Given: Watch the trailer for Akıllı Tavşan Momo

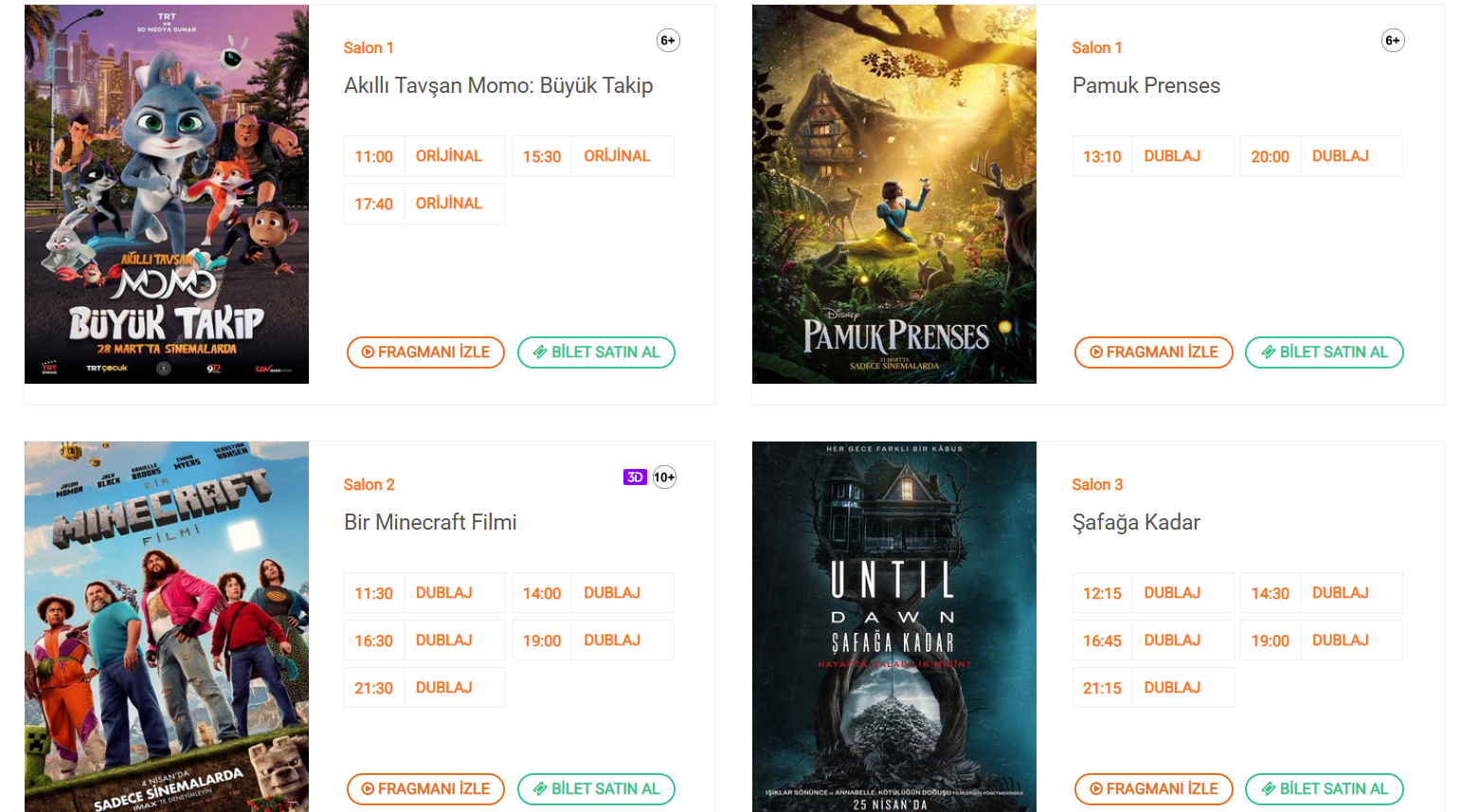Looking at the screenshot, I should click(425, 352).
